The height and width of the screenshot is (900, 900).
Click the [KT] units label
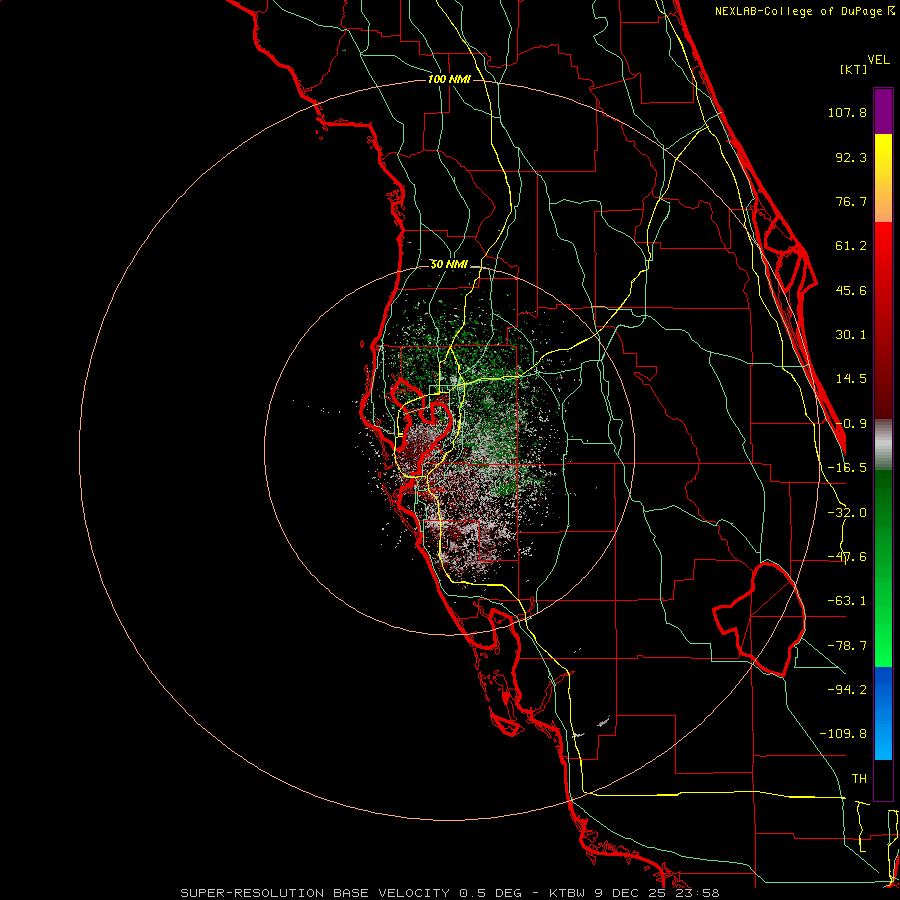click(x=854, y=69)
